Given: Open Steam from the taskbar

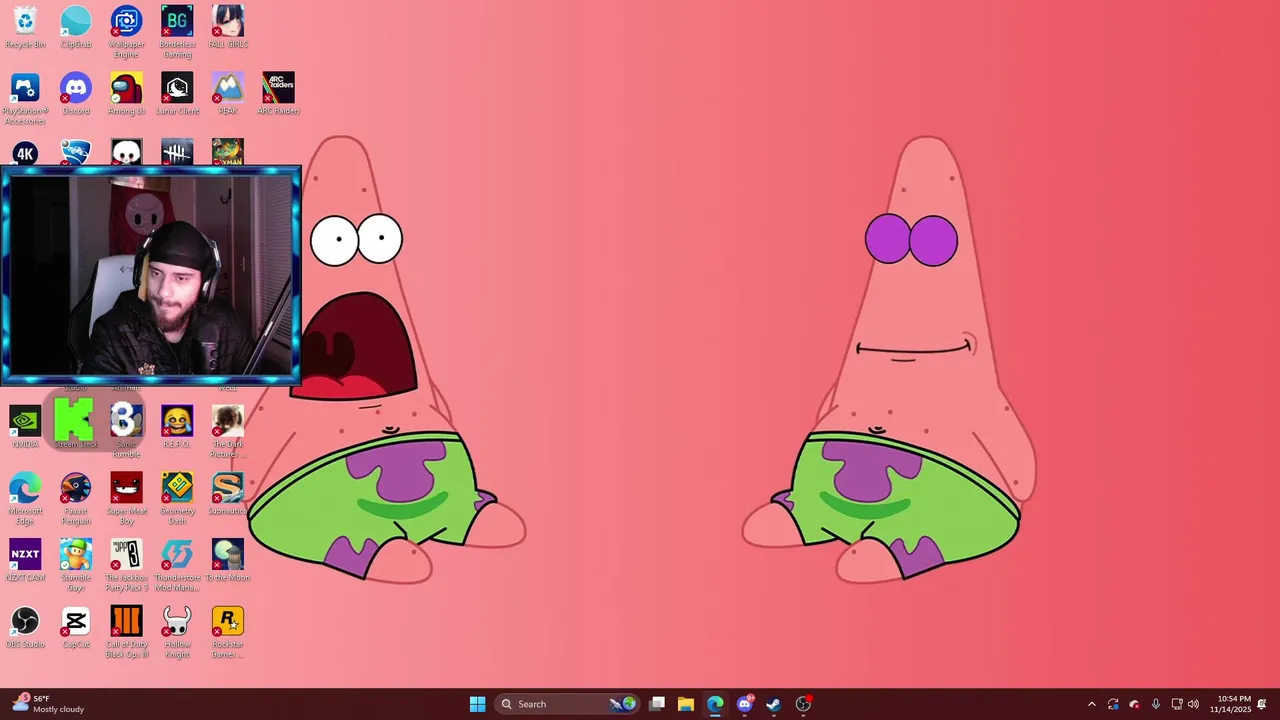Looking at the screenshot, I should click(774, 704).
